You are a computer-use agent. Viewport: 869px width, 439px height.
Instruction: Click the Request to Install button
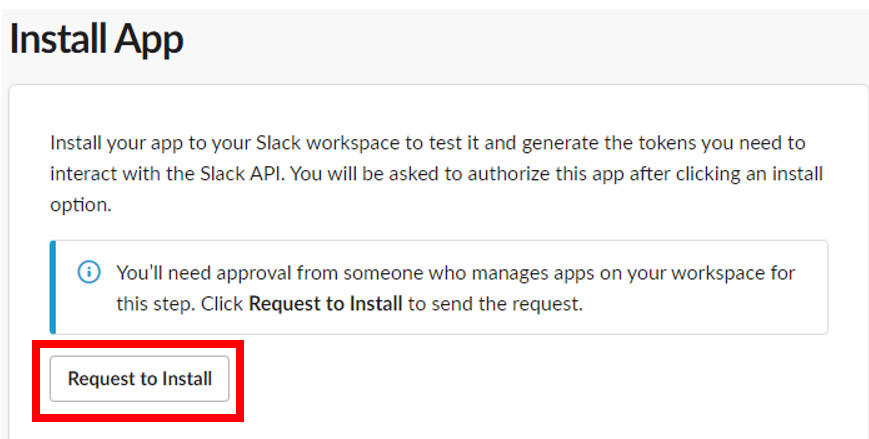[x=139, y=379]
